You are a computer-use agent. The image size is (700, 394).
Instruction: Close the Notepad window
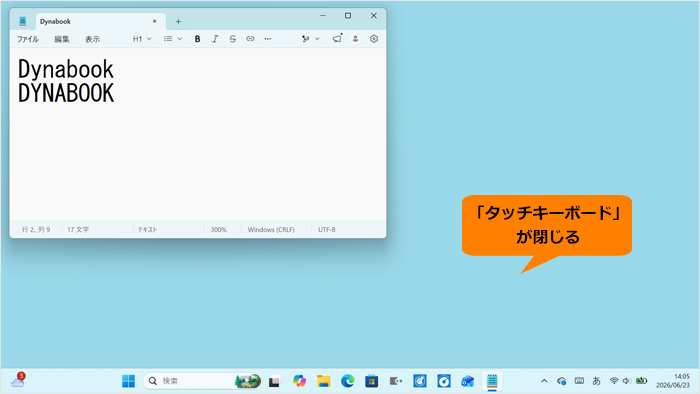(374, 16)
